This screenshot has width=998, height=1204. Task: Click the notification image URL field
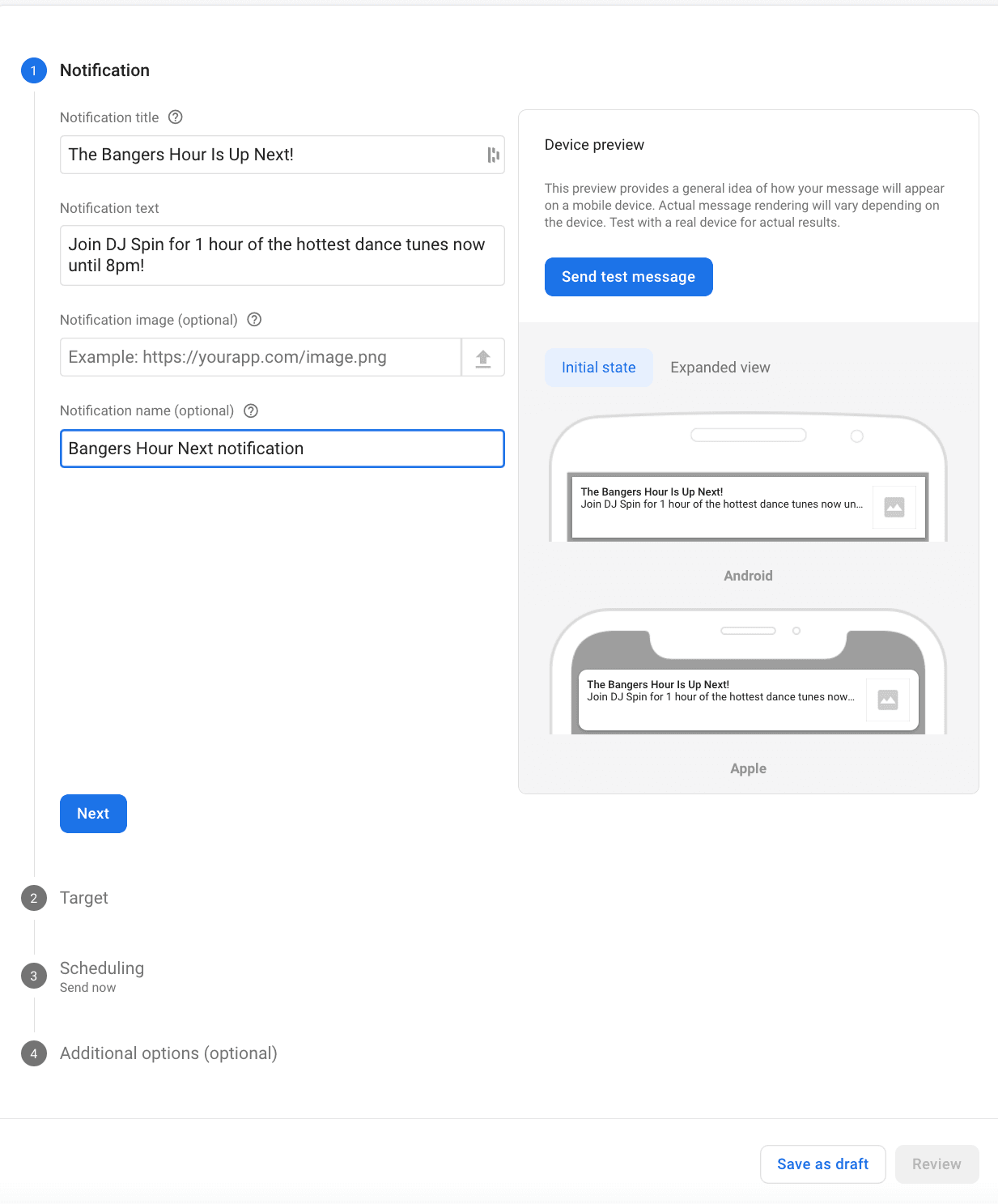(x=259, y=357)
